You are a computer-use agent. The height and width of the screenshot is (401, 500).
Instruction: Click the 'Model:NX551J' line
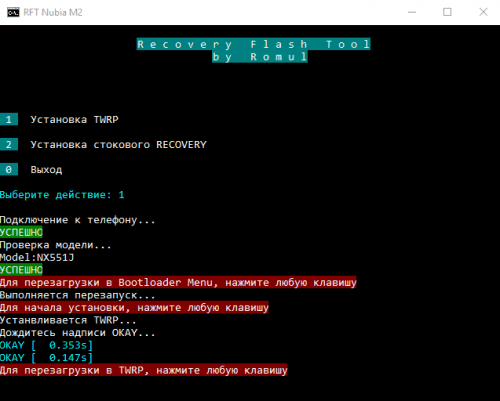tap(37, 257)
